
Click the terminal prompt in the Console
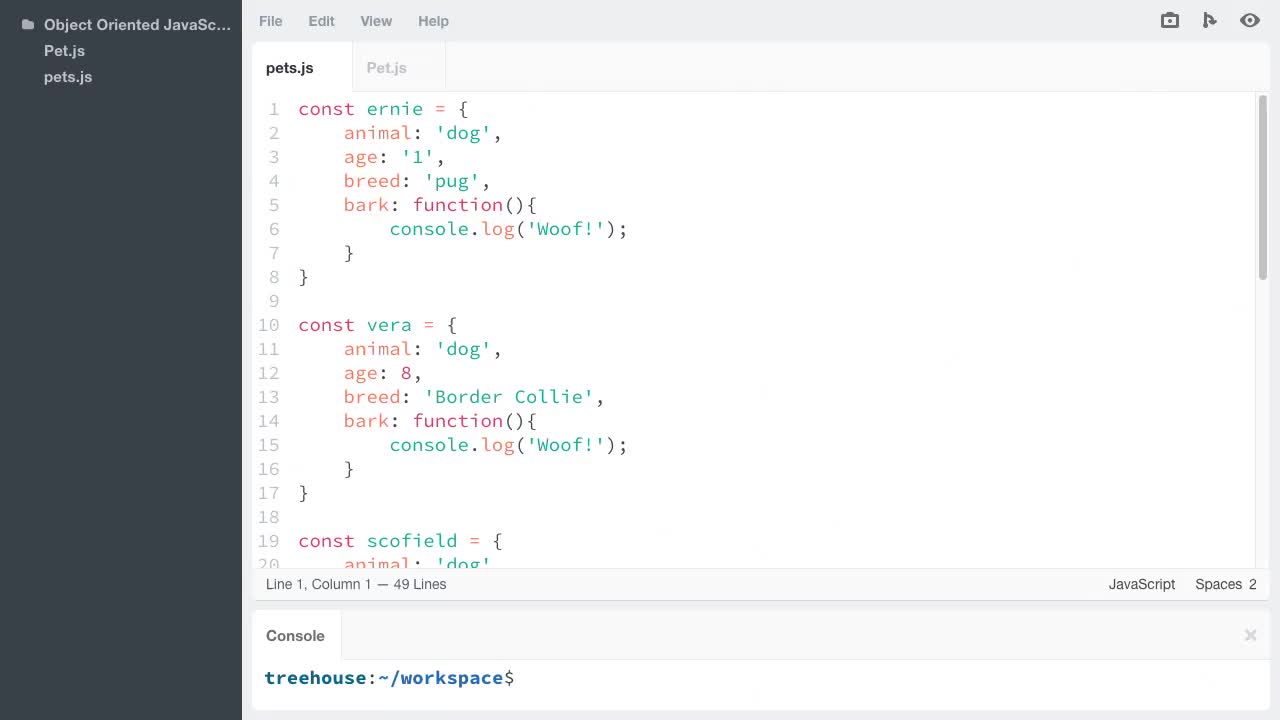tap(389, 678)
